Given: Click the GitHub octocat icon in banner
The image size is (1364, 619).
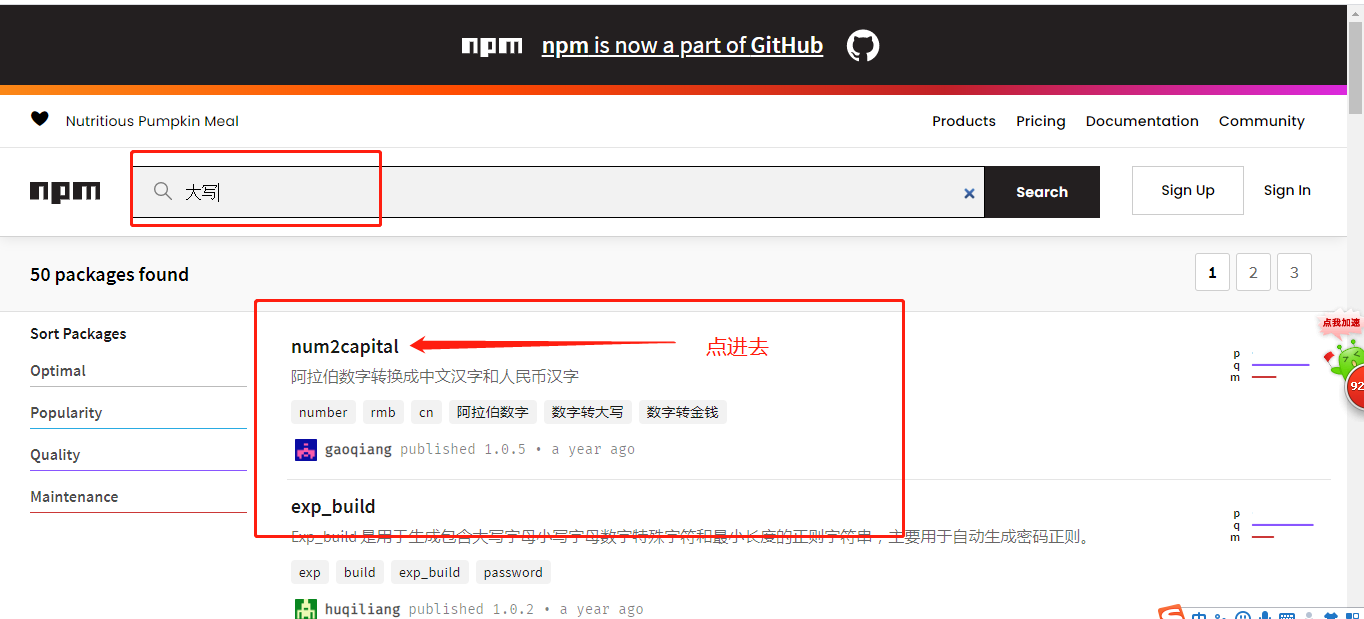Looking at the screenshot, I should (863, 45).
